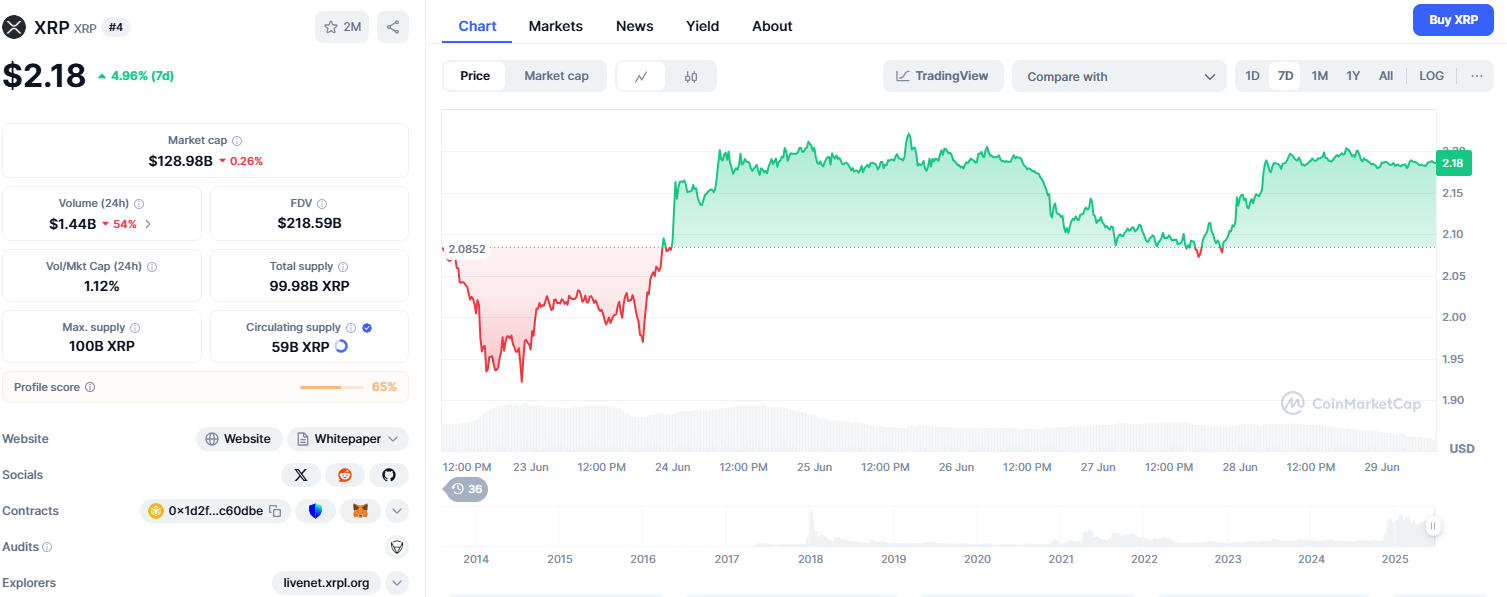This screenshot has width=1507, height=597.
Task: Switch to line chart view icon
Action: click(641, 76)
